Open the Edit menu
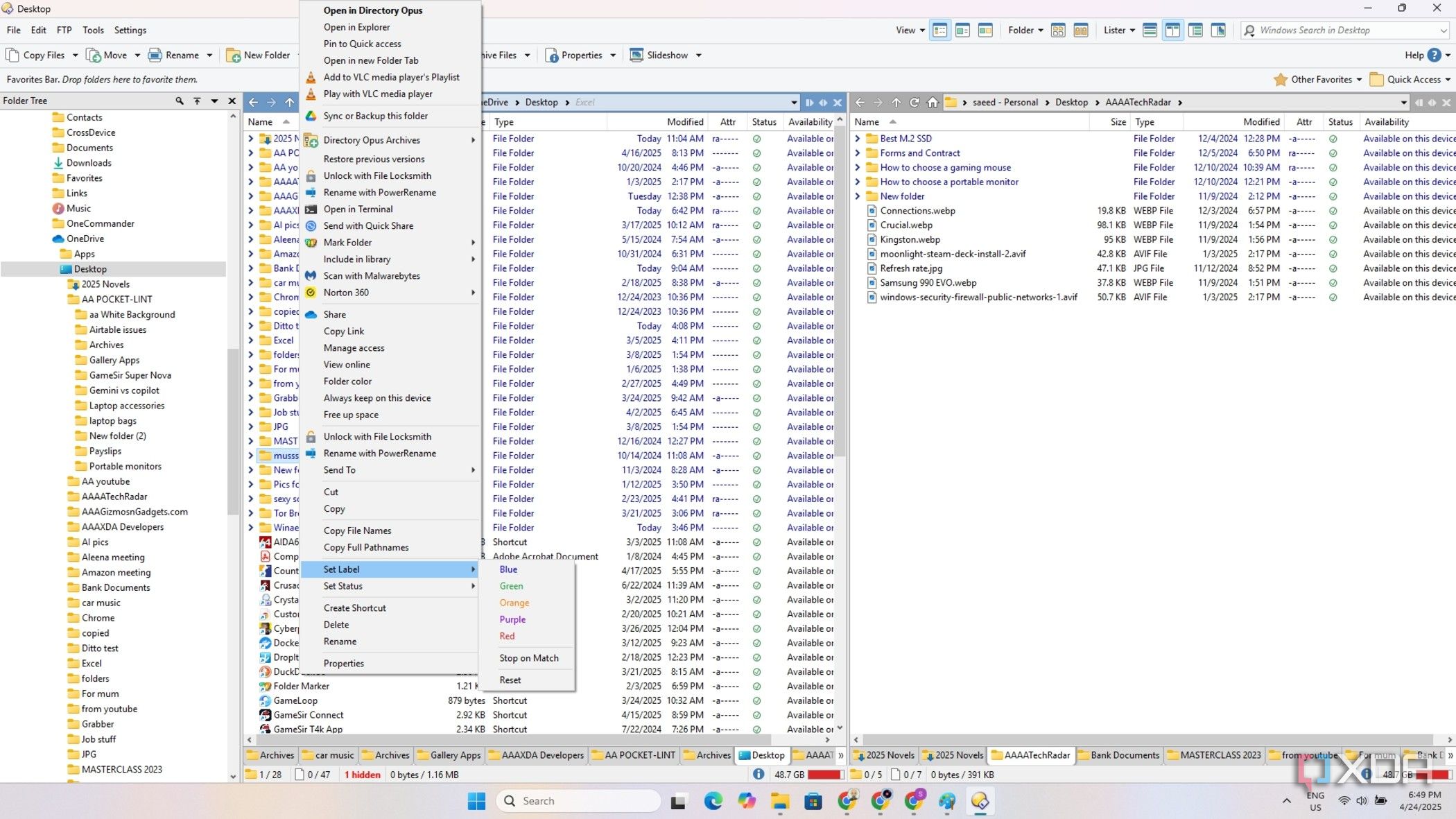 click(x=39, y=31)
